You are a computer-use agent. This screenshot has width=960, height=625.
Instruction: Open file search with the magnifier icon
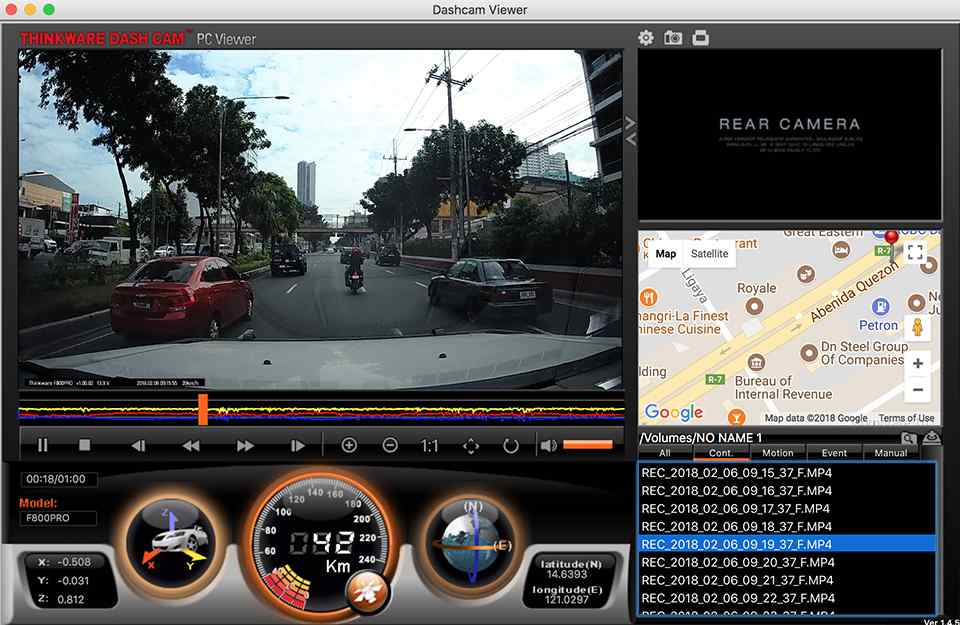pyautogui.click(x=908, y=437)
